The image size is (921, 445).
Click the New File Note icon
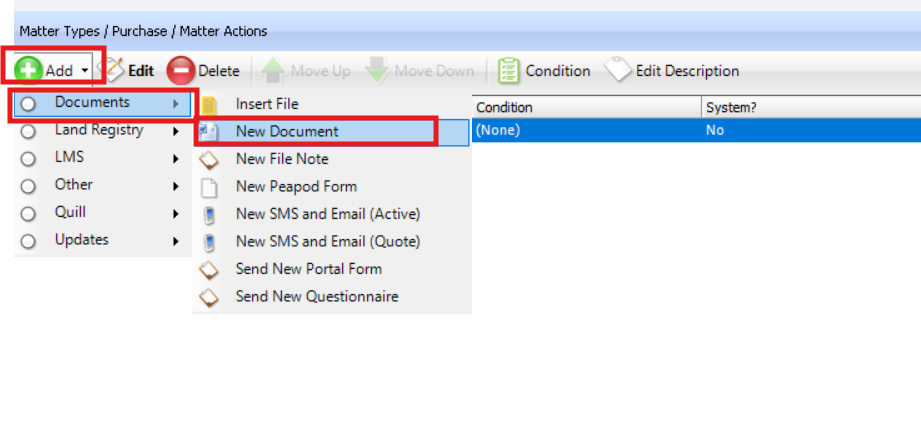(209, 159)
